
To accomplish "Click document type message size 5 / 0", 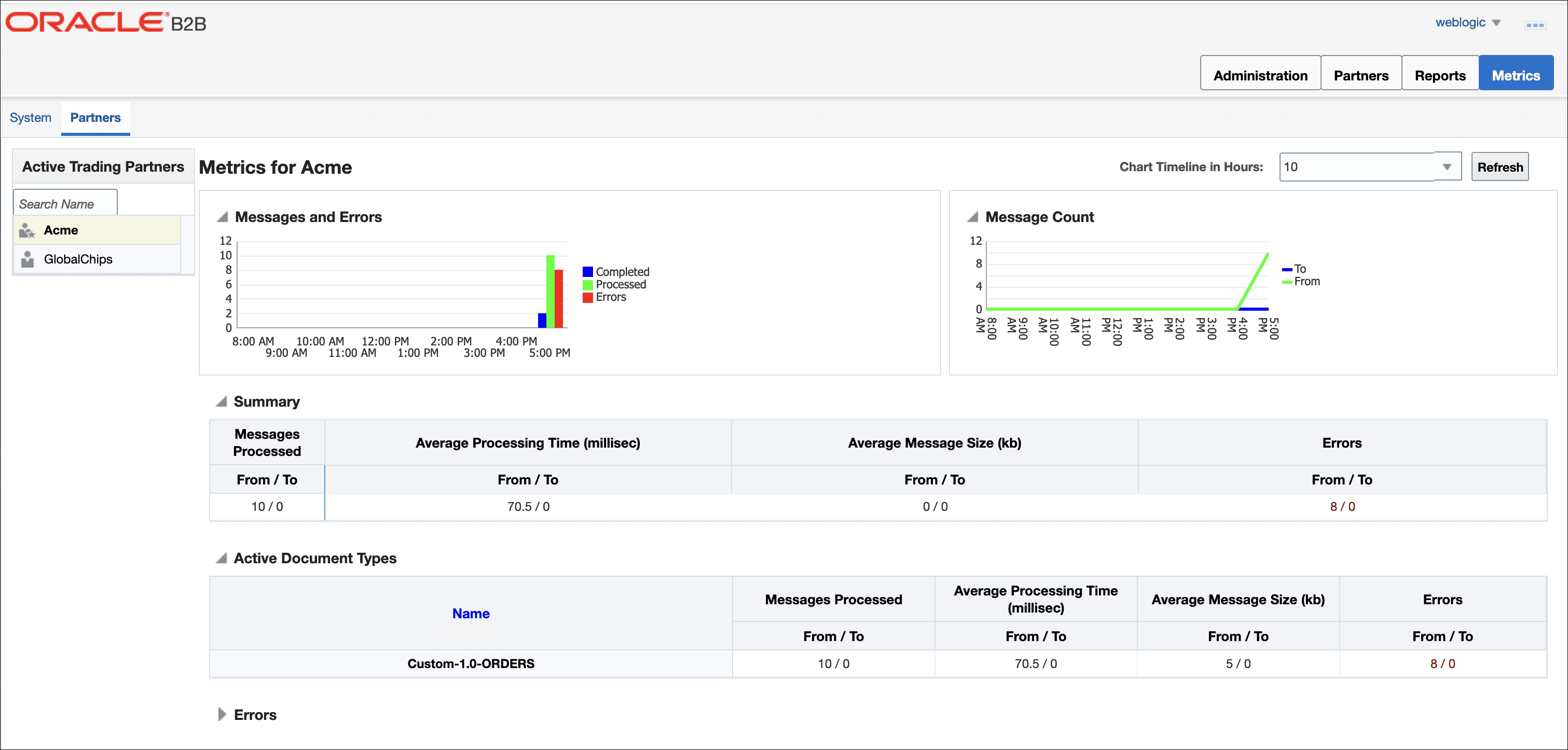I will pyautogui.click(x=1238, y=663).
